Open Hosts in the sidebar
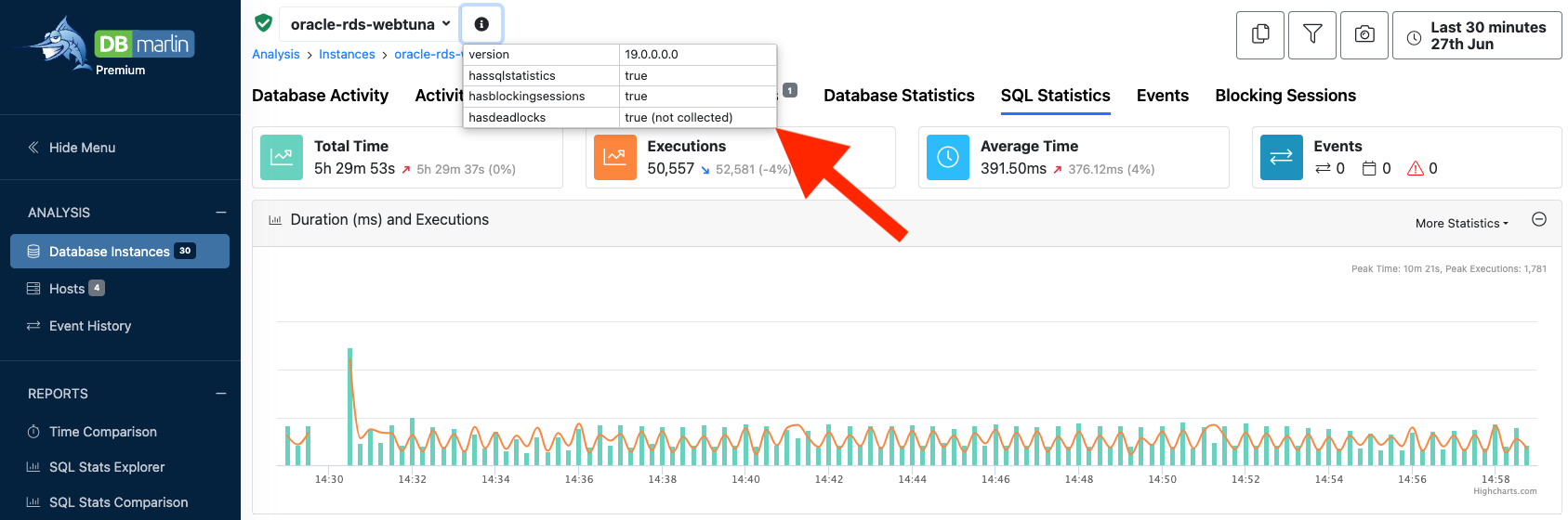This screenshot has height=520, width=1568. 66,289
